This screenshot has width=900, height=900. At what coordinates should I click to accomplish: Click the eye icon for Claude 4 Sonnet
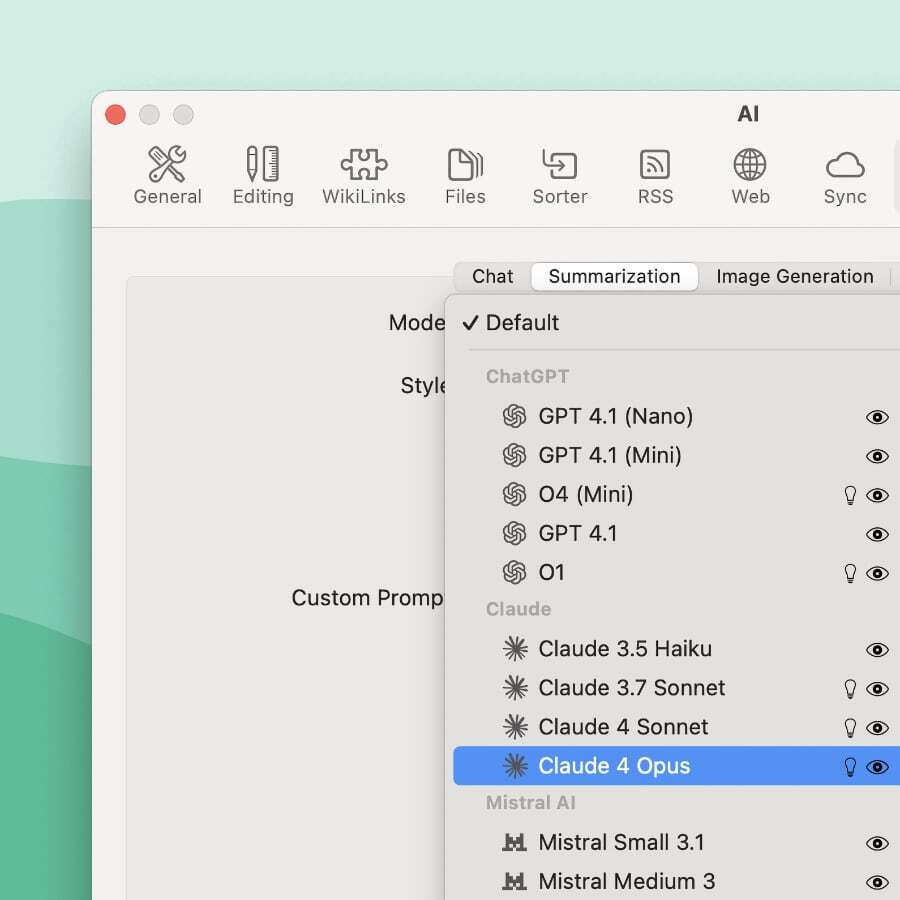[877, 728]
